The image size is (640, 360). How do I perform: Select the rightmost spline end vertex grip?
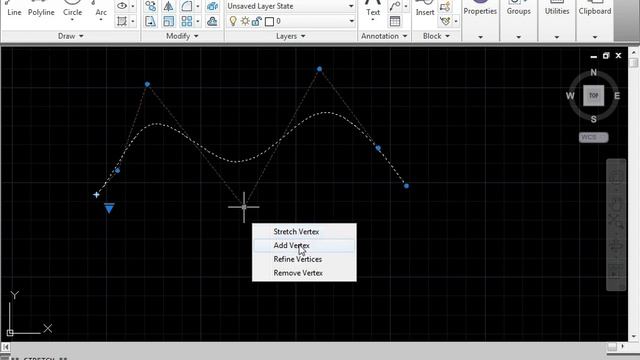[x=406, y=186]
